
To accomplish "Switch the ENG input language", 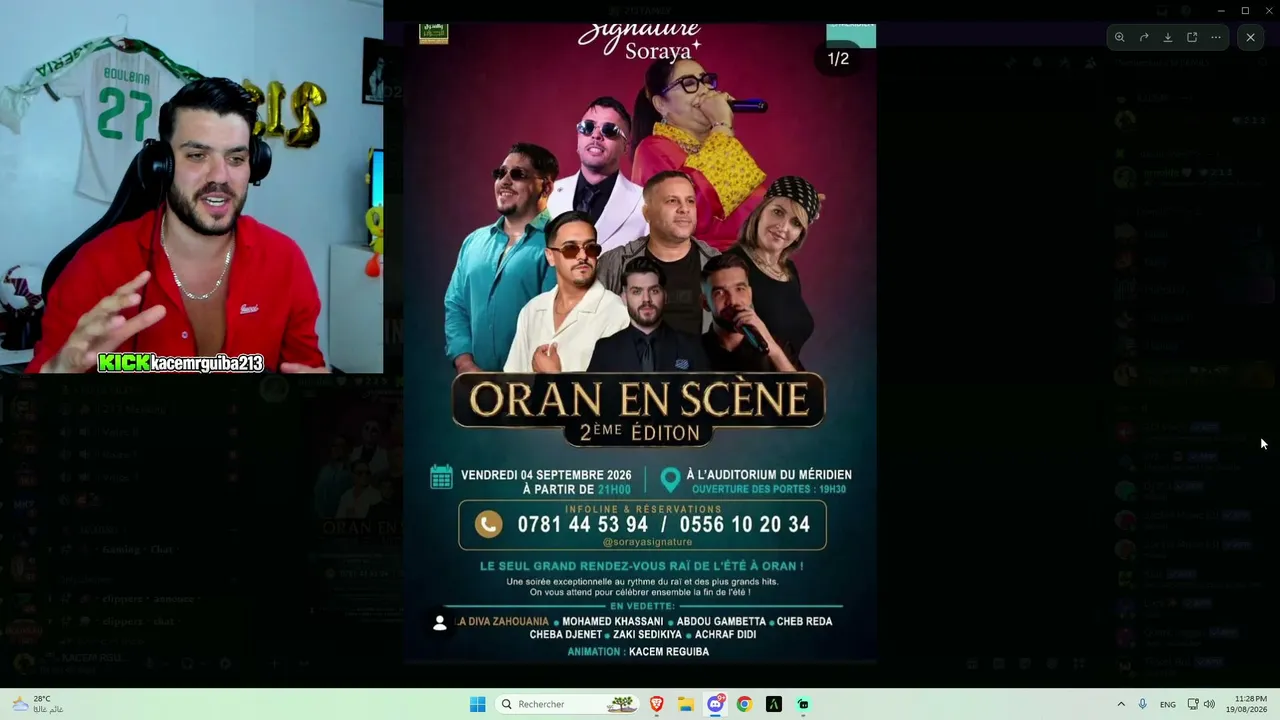I will click(1168, 704).
